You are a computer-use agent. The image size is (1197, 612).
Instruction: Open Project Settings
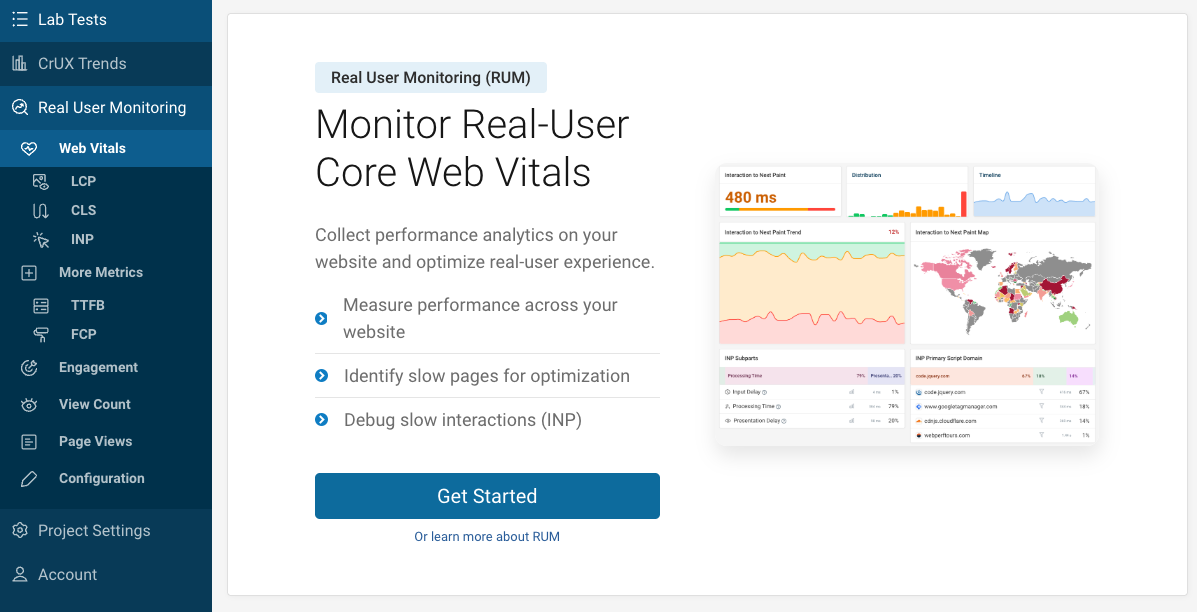pyautogui.click(x=94, y=531)
